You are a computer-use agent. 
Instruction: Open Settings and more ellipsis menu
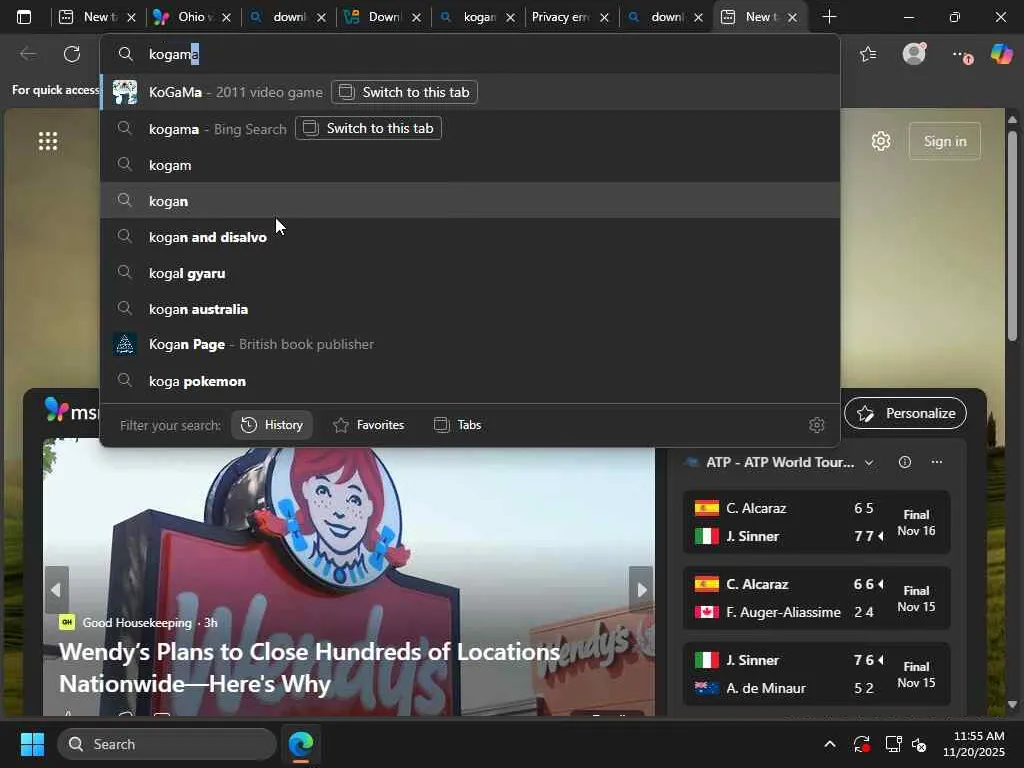[x=962, y=56]
